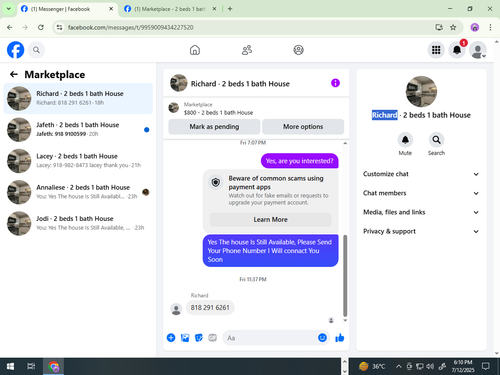This screenshot has height=375, width=500.
Task: Open Windows notification center icon
Action: 486,366
